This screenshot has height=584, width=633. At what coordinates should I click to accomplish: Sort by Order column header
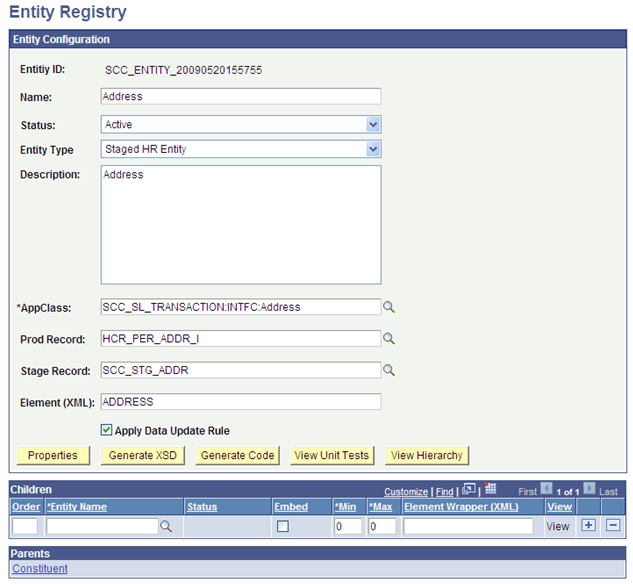pyautogui.click(x=26, y=507)
